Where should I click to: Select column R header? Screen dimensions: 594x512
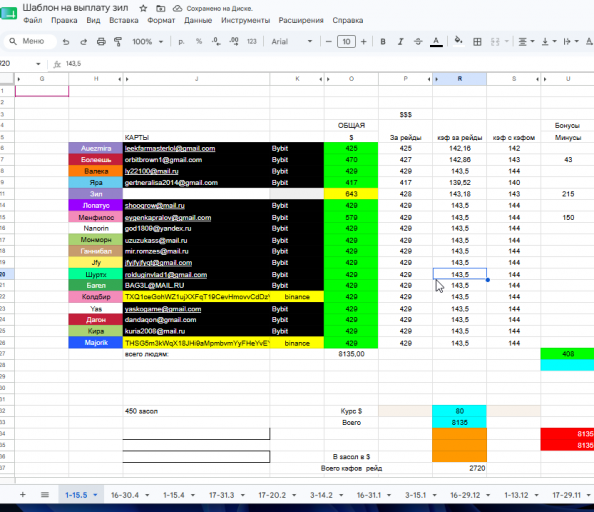point(460,79)
